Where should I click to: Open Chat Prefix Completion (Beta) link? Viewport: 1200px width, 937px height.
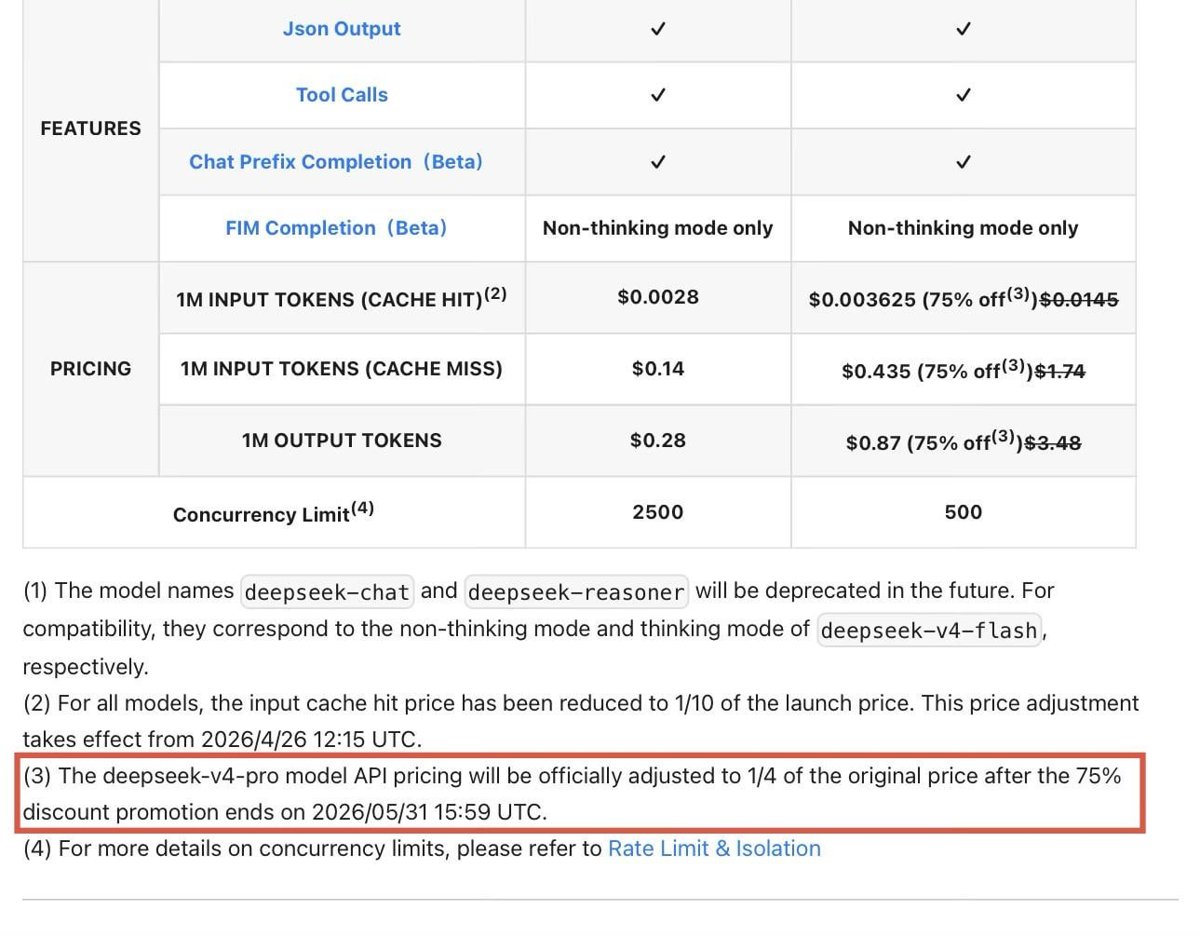(x=336, y=162)
